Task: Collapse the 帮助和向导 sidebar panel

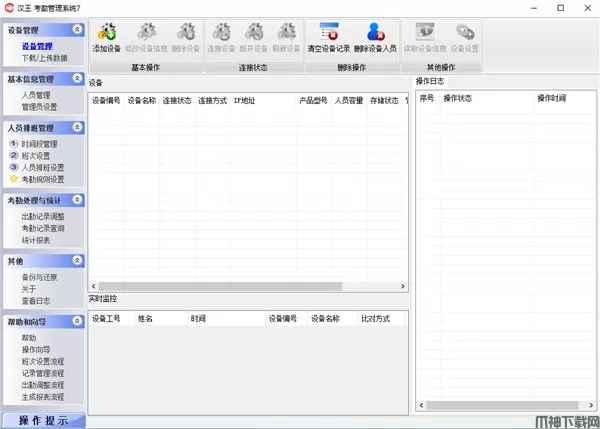Action: point(77,321)
